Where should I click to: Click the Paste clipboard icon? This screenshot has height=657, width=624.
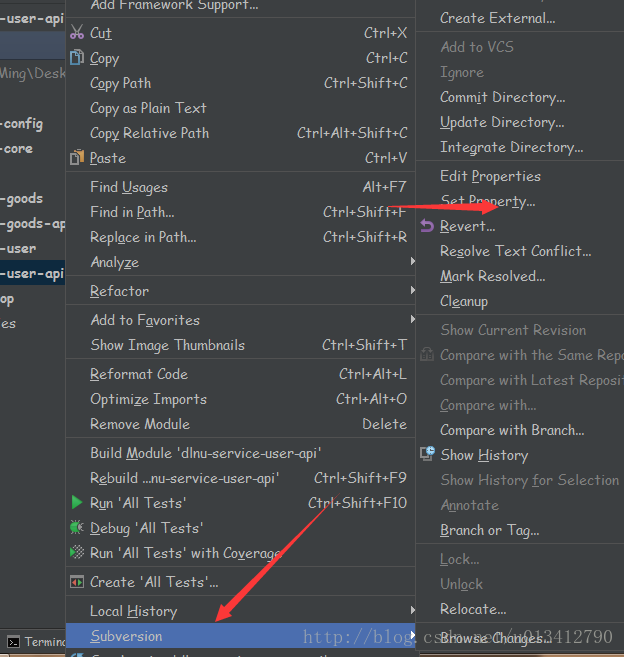click(x=77, y=158)
